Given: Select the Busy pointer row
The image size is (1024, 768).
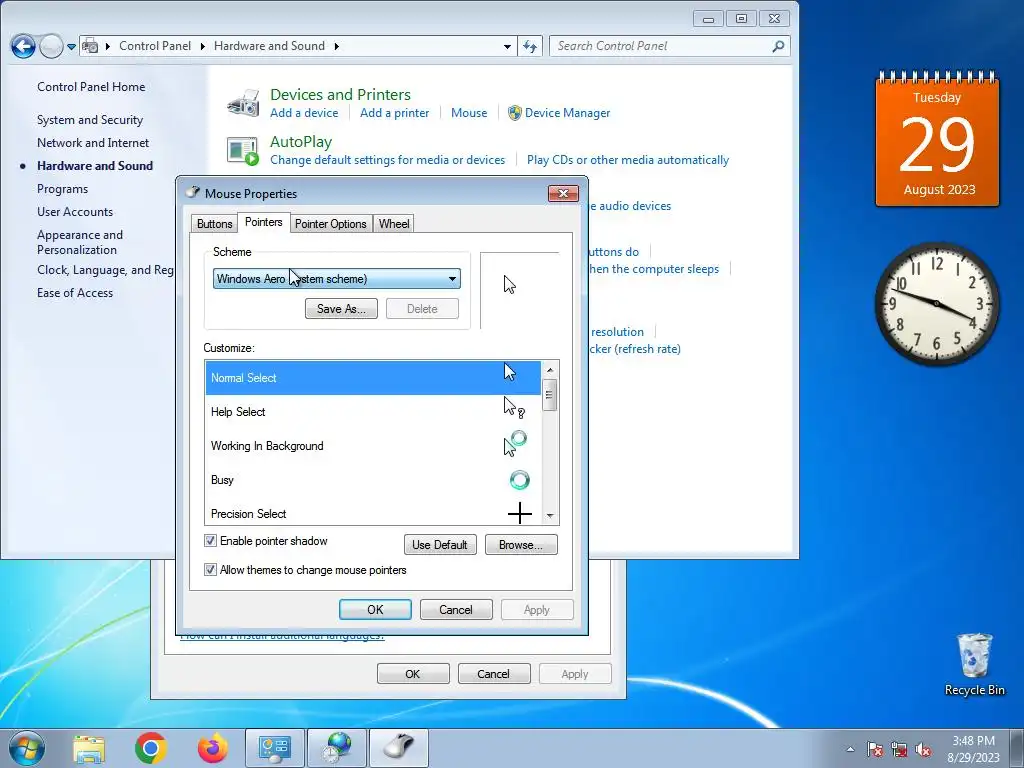Looking at the screenshot, I should coord(373,480).
